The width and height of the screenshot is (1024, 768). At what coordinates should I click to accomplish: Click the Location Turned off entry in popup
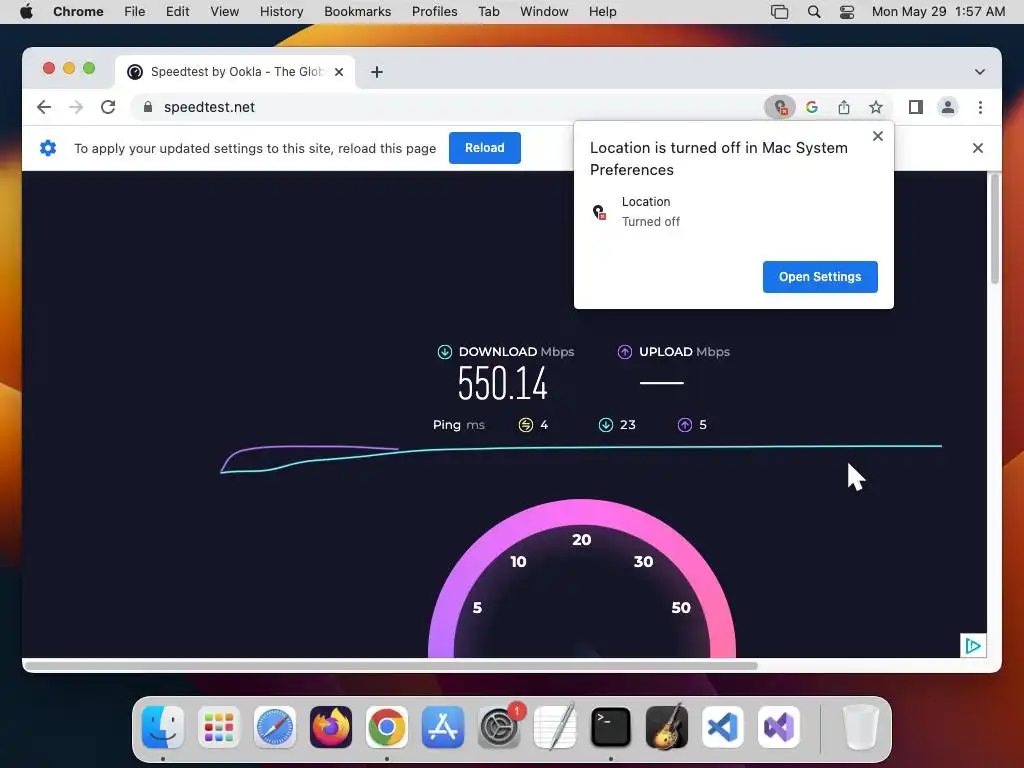[x=733, y=212]
